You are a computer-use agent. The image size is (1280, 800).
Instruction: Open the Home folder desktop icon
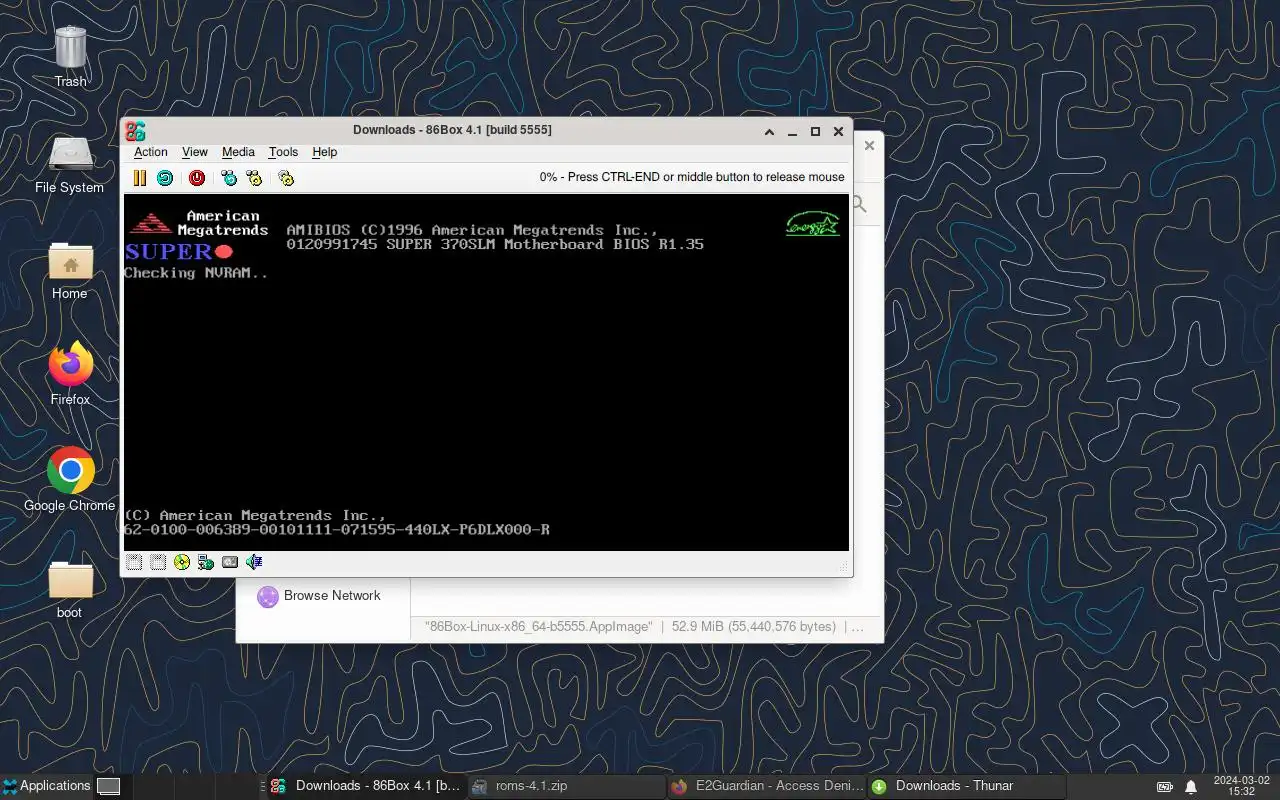[x=70, y=270]
